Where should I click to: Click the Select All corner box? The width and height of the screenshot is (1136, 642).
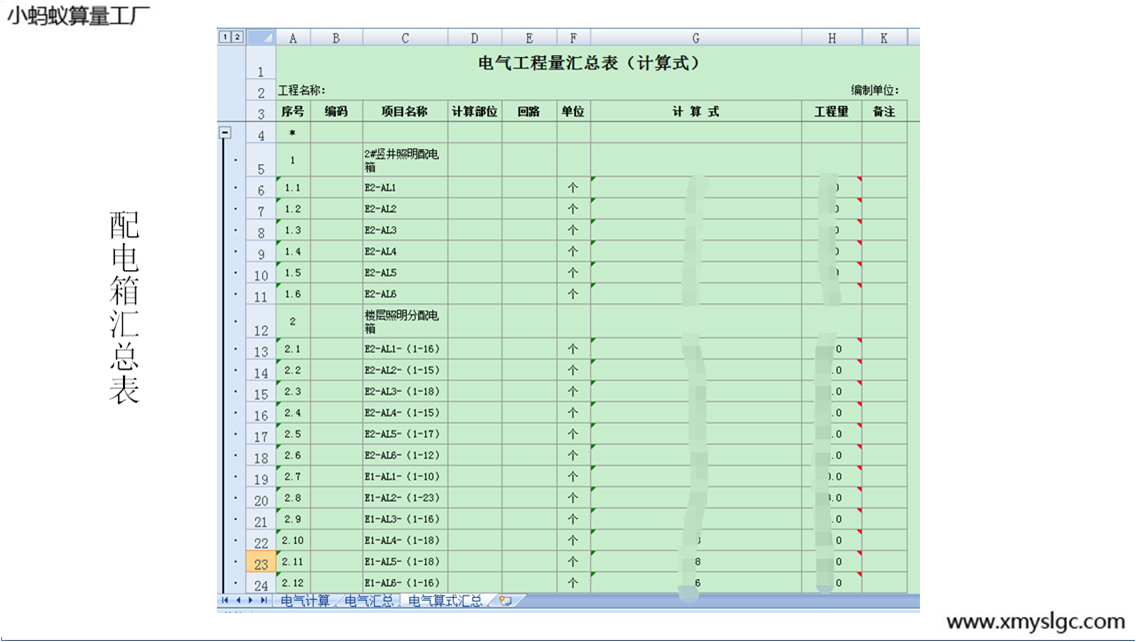coord(261,37)
